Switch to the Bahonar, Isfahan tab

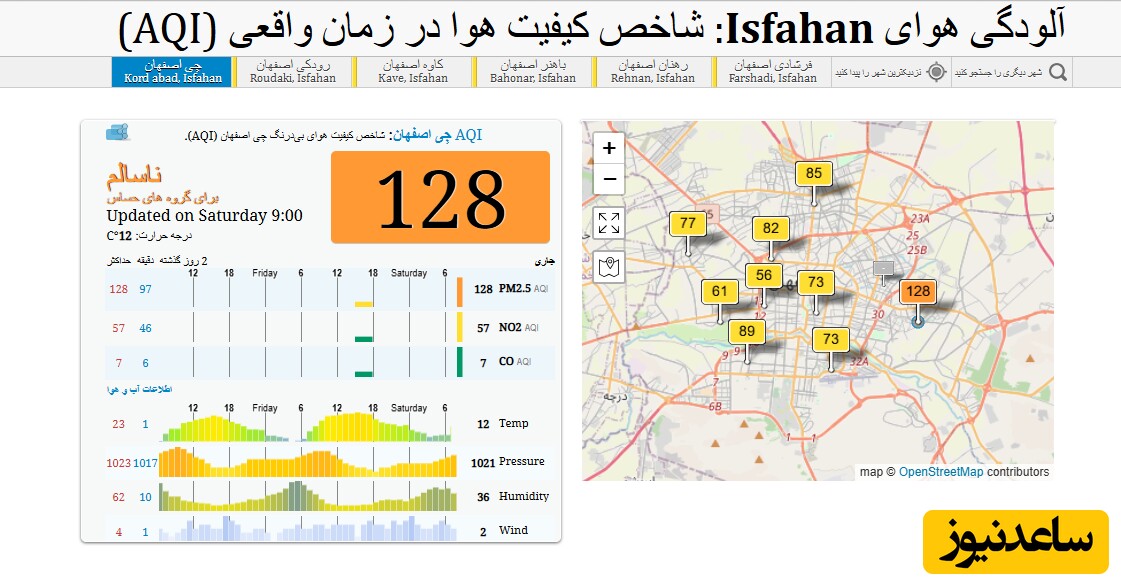(x=533, y=72)
